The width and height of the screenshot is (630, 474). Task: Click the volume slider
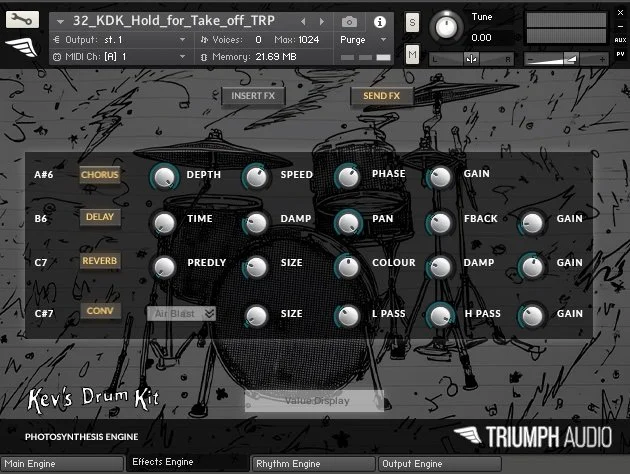(566, 59)
